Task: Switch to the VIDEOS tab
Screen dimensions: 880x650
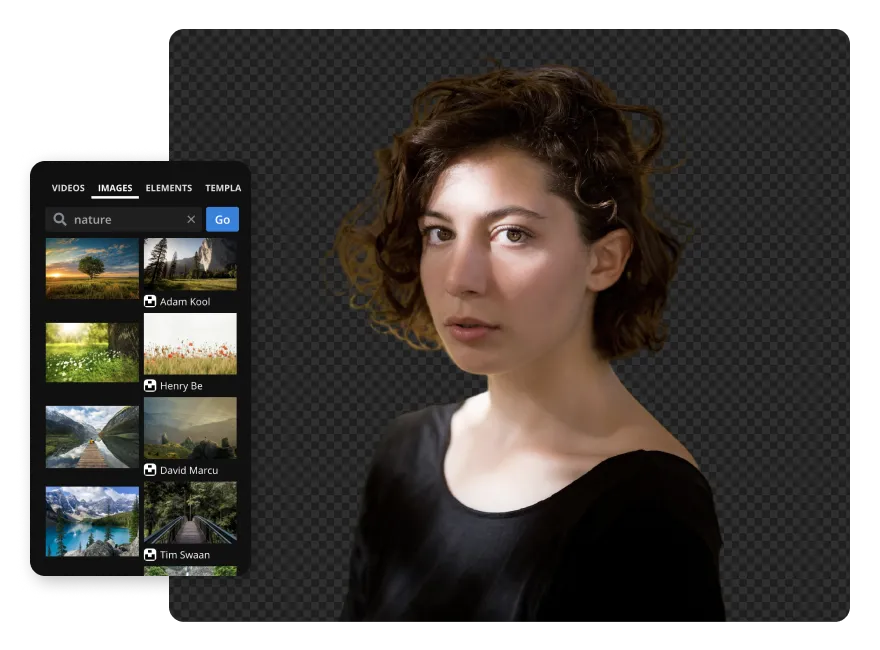Action: click(x=68, y=188)
